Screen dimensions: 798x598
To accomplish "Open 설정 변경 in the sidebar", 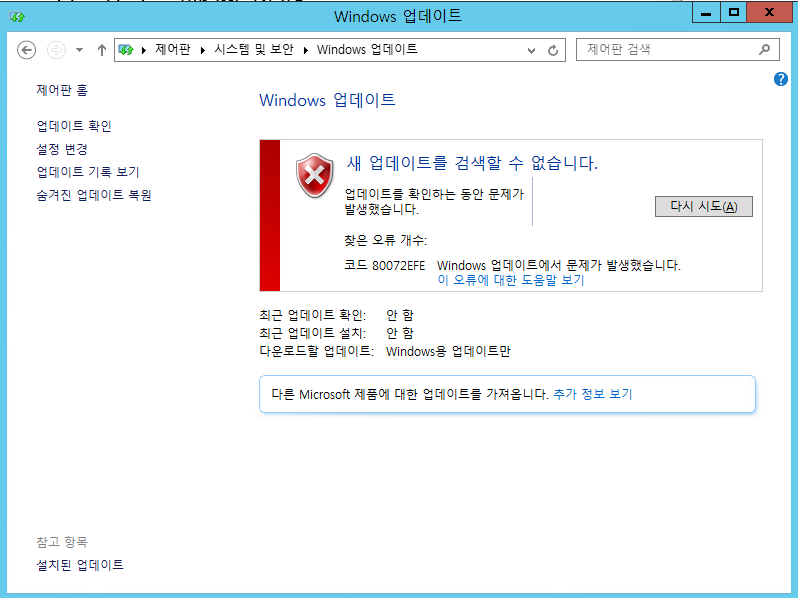I will click(62, 149).
